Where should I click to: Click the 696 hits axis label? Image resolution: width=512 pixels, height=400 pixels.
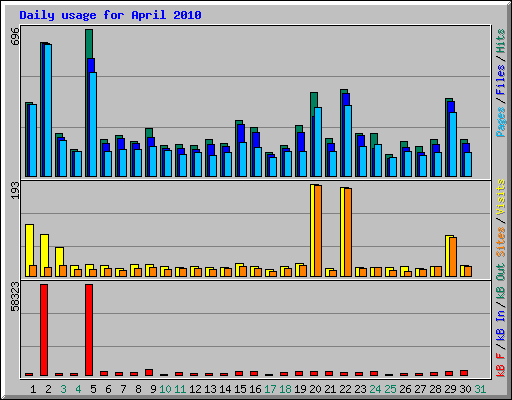pos(15,37)
